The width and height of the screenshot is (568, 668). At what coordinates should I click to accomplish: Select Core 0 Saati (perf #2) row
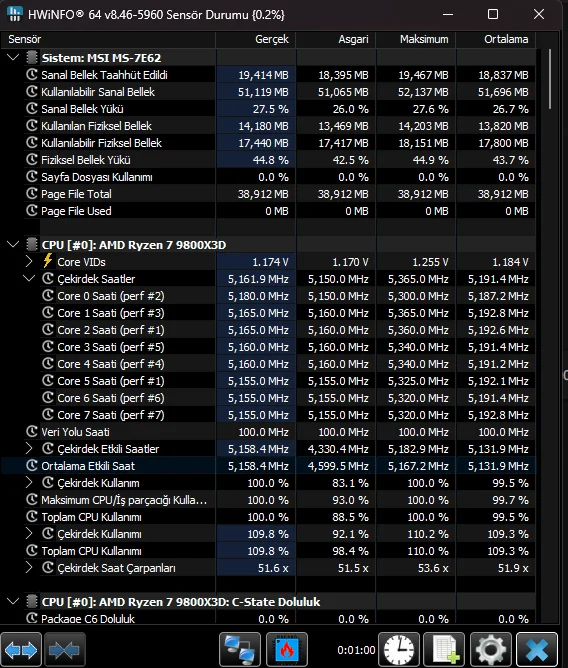pos(268,296)
